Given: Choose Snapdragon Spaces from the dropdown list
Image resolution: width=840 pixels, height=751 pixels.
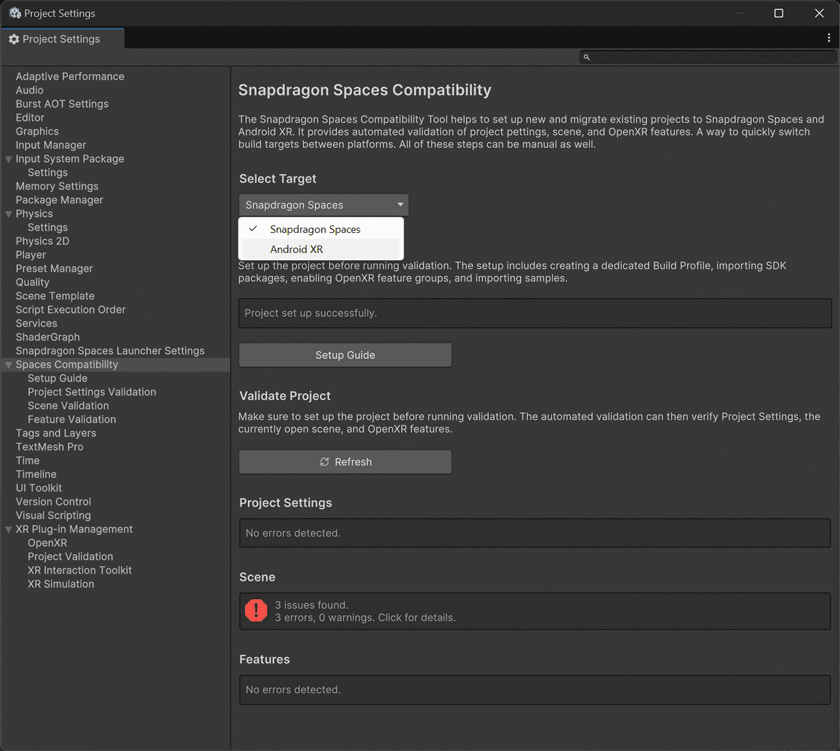Looking at the screenshot, I should tap(321, 229).
